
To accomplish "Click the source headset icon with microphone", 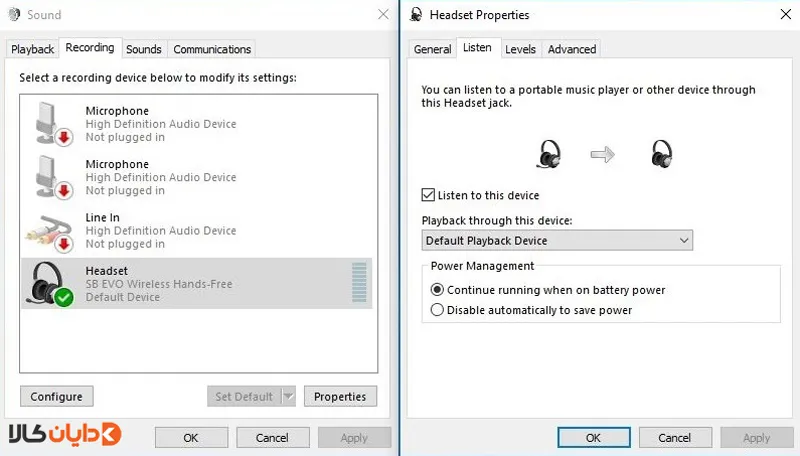I will point(548,154).
